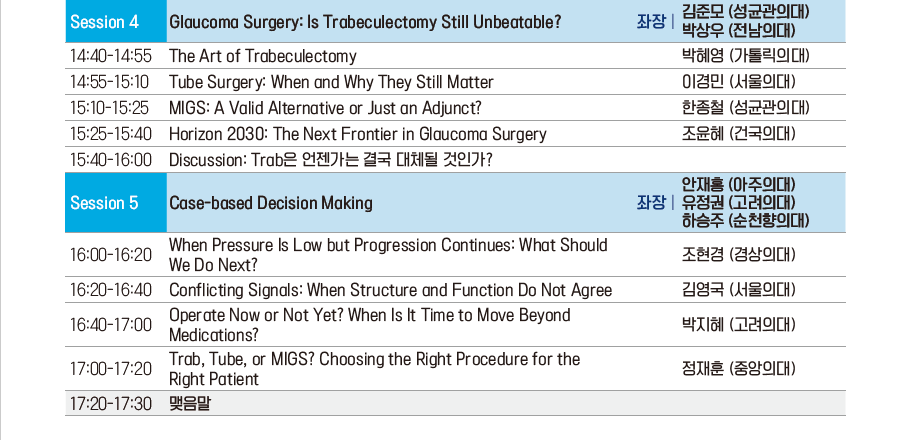Screen dimensions: 910x440
Task: Click the Conflicting Signals talk title
Action: click(x=390, y=290)
